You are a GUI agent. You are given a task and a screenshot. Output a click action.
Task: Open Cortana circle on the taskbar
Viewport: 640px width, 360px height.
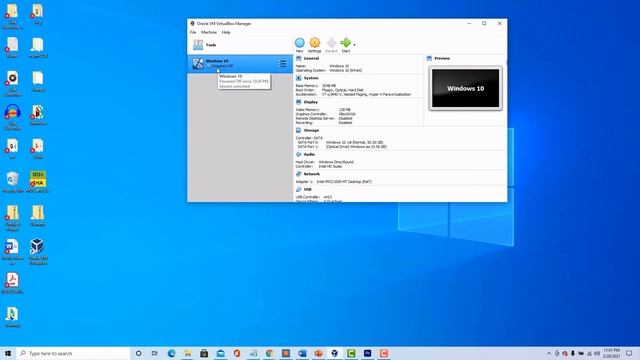(x=138, y=353)
